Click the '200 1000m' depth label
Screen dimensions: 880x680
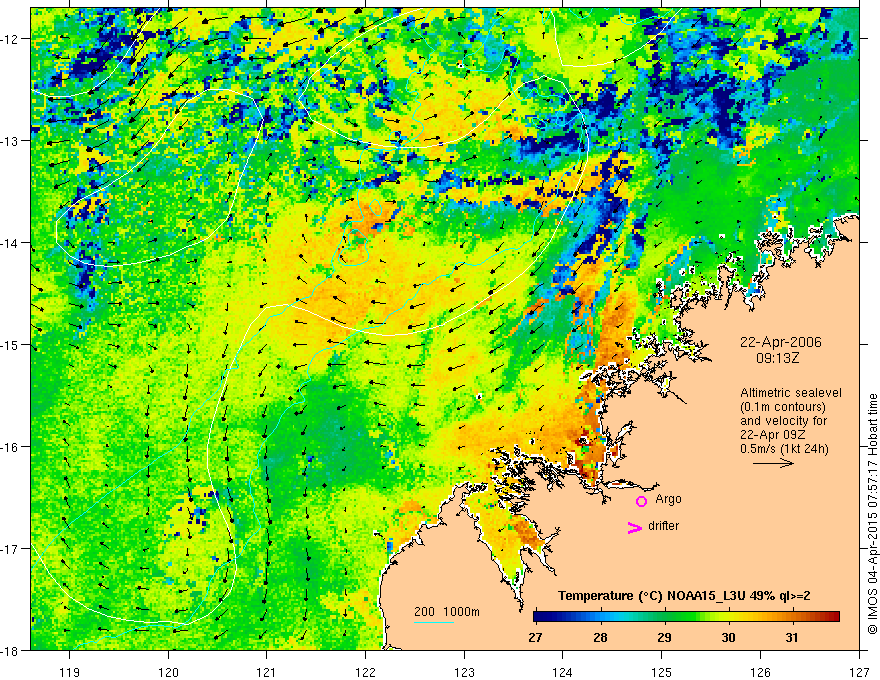tap(447, 612)
